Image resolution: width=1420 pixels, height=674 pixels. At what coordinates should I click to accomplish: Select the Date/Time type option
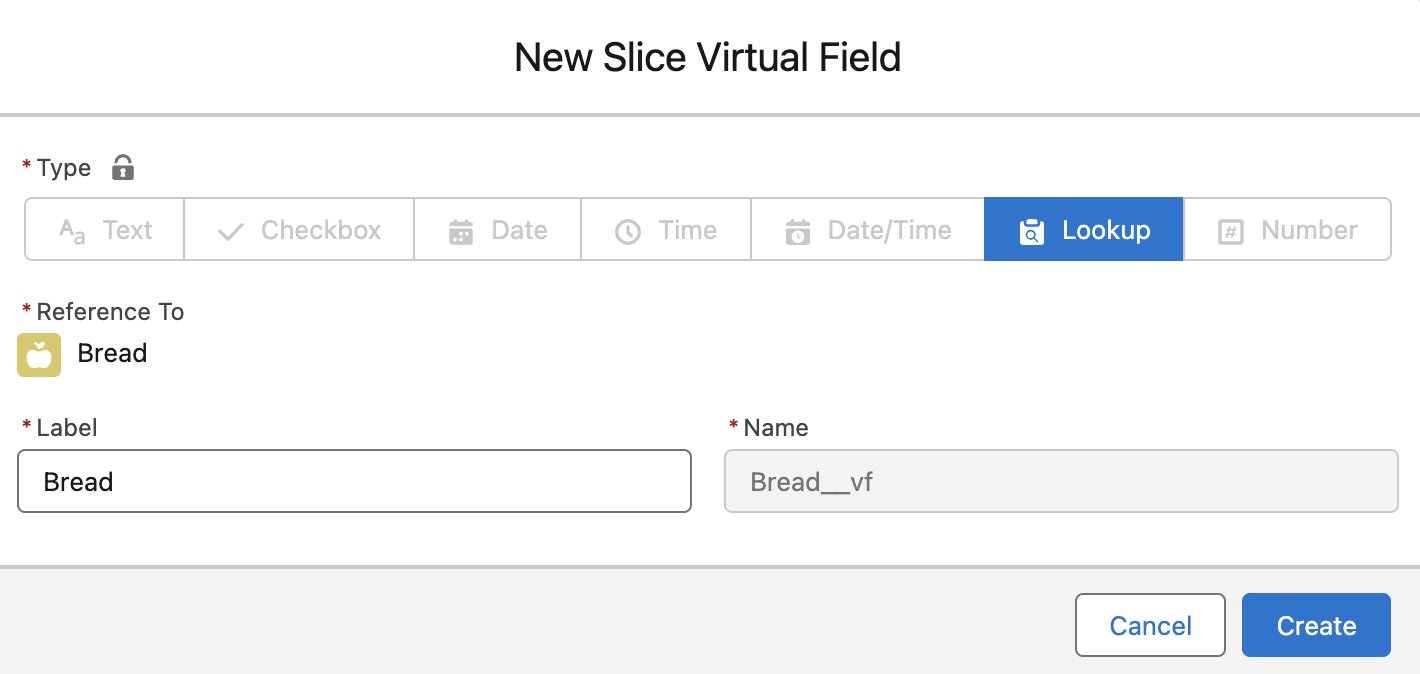pyautogui.click(x=867, y=229)
